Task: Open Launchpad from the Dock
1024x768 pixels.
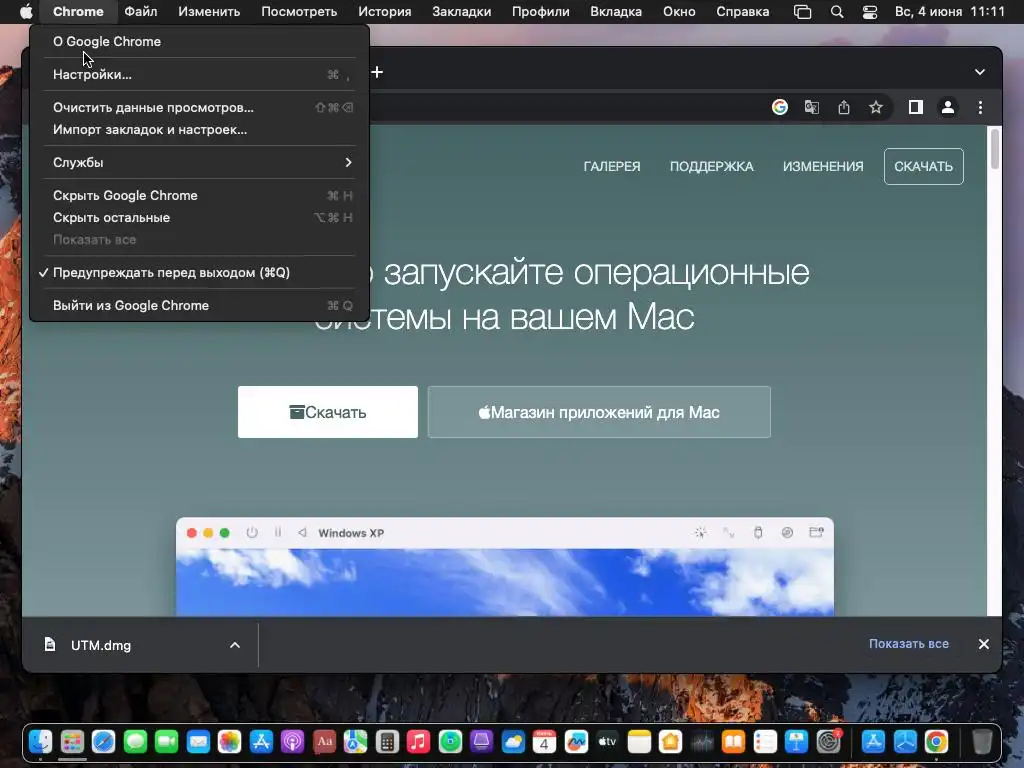Action: (72, 742)
